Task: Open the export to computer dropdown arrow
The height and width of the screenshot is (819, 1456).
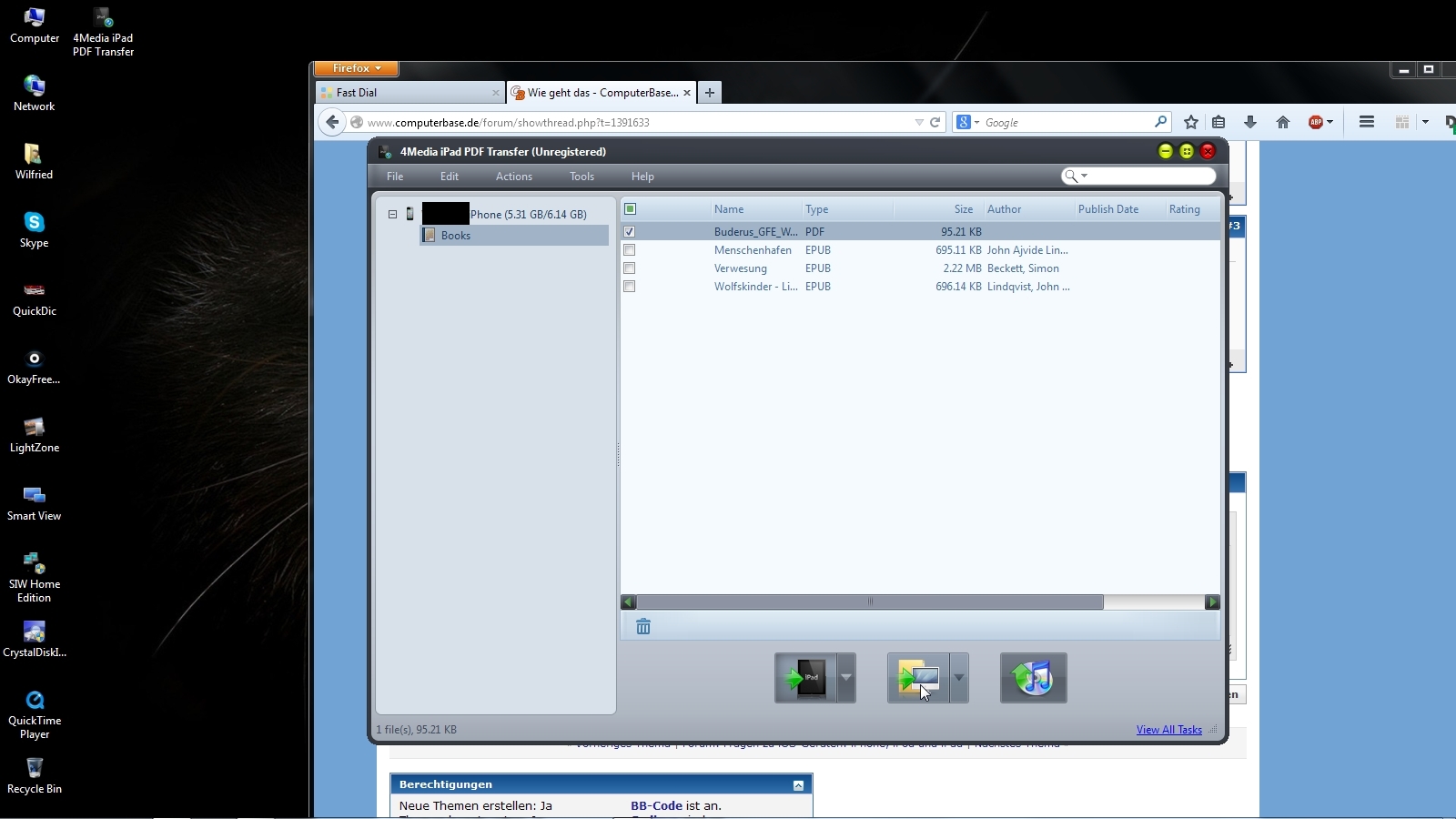Action: pyautogui.click(x=958, y=678)
